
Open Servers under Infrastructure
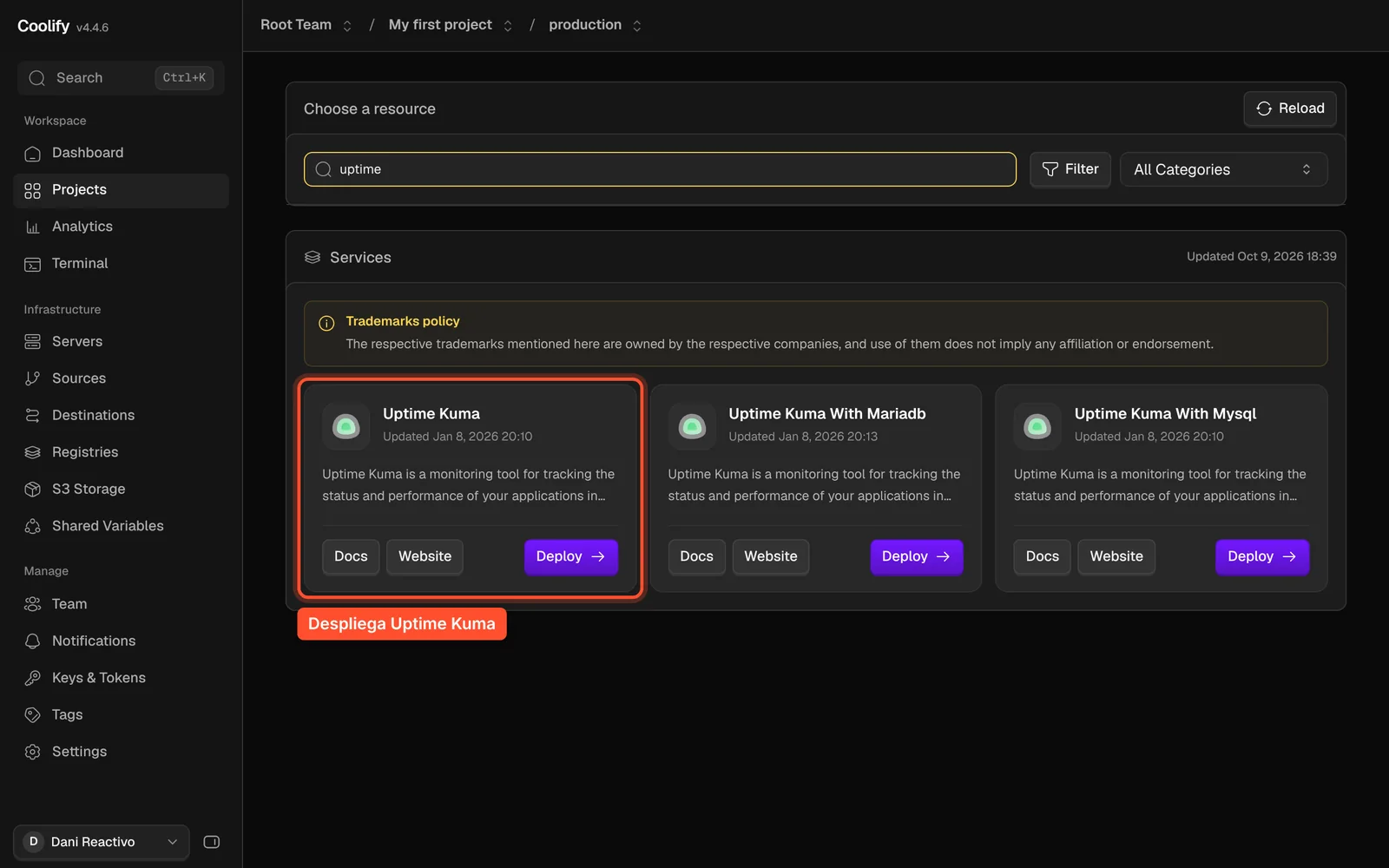[x=121, y=342]
